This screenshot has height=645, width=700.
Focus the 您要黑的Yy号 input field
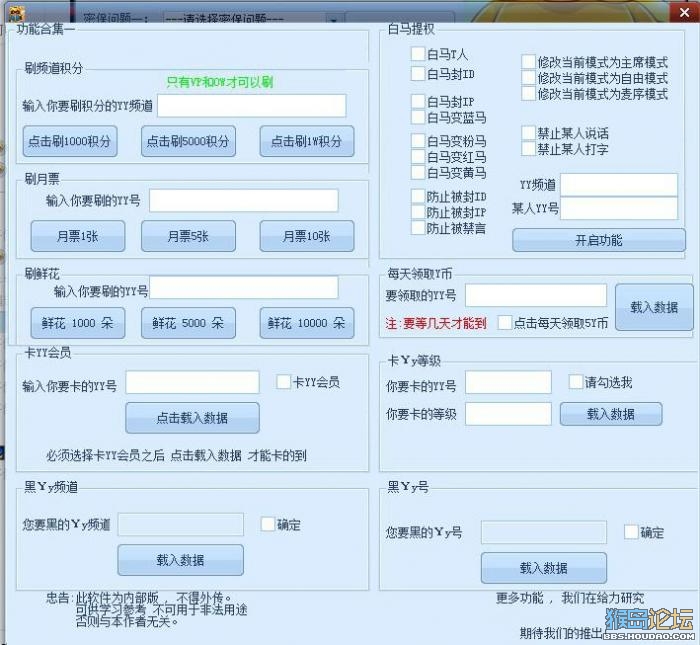[x=544, y=532]
